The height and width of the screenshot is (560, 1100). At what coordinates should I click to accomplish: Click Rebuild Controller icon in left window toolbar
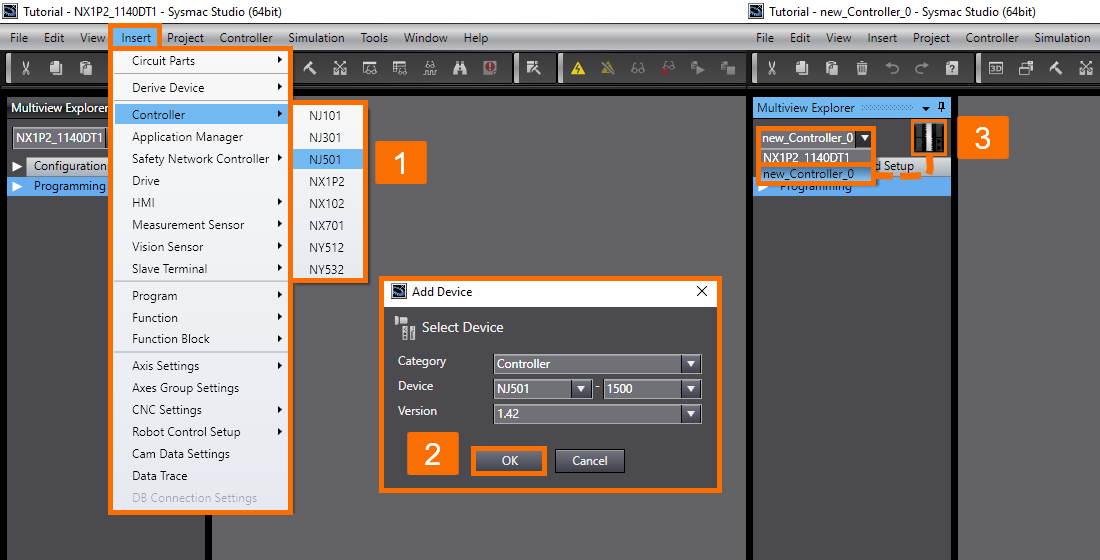tap(340, 68)
